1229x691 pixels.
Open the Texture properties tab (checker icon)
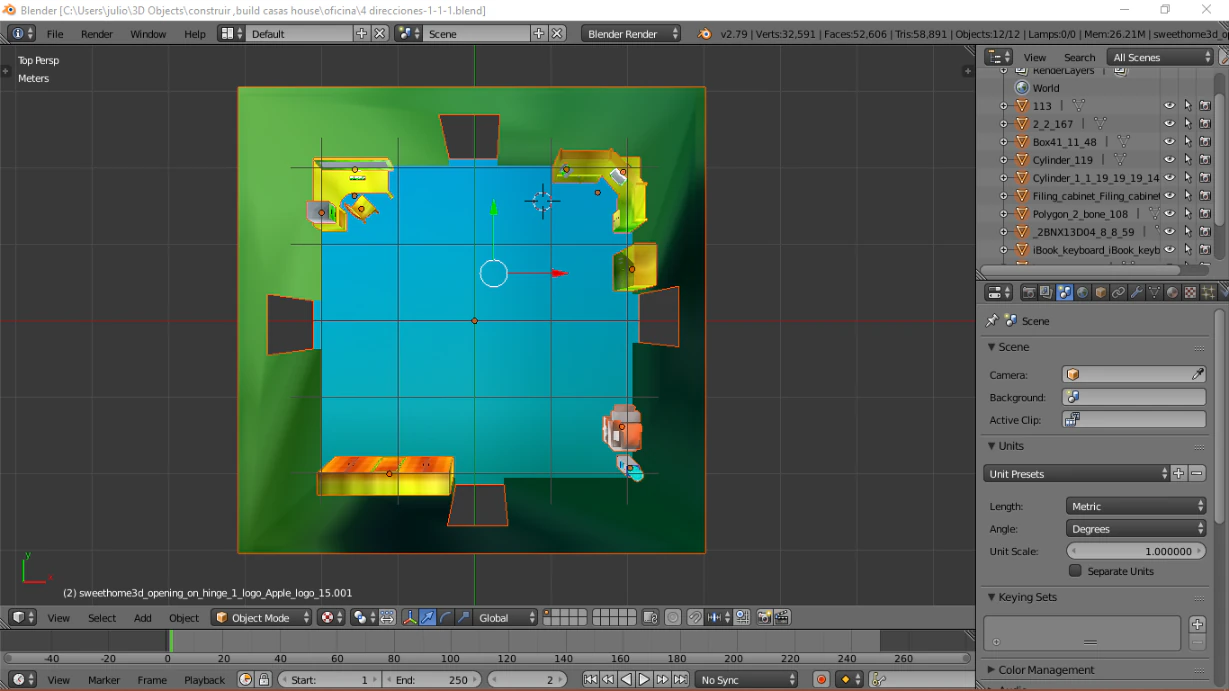pyautogui.click(x=1191, y=292)
